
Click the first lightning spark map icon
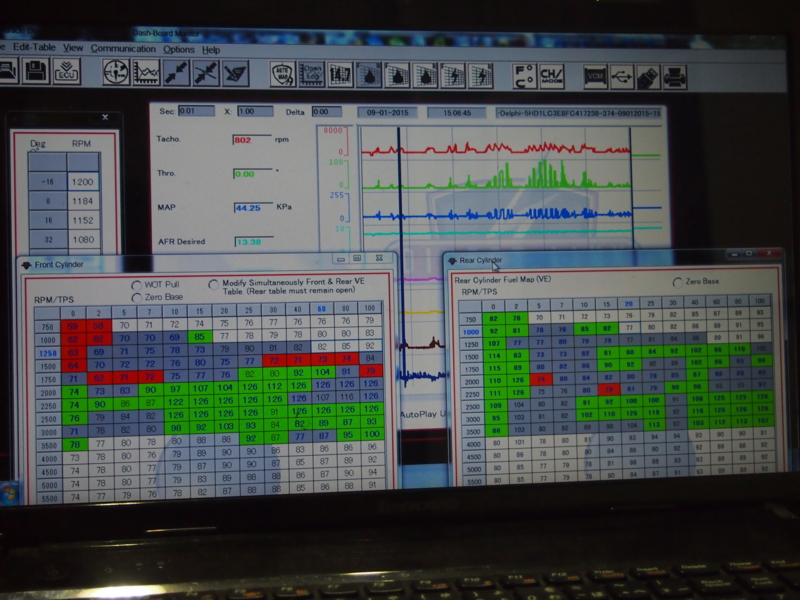click(x=454, y=77)
